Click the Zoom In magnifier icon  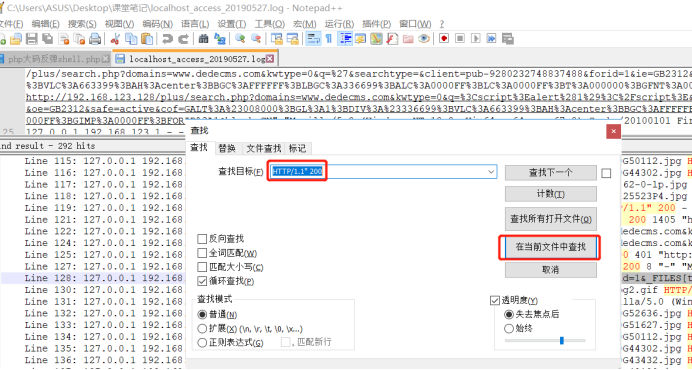click(x=240, y=39)
